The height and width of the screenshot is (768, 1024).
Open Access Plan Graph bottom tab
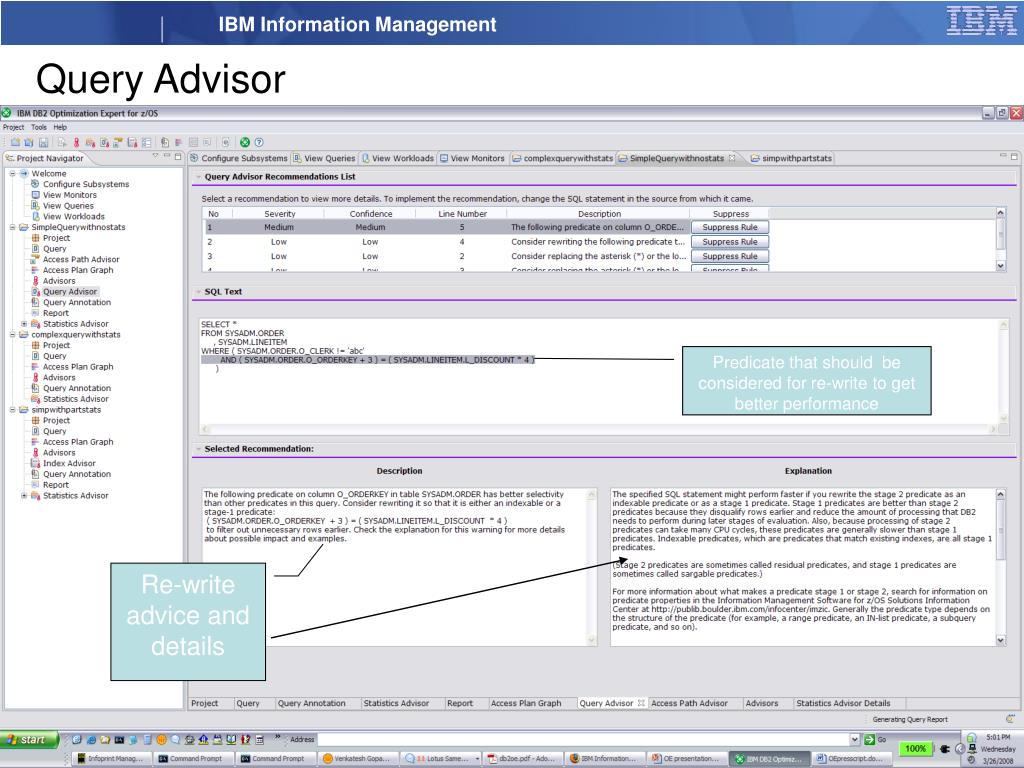click(526, 703)
